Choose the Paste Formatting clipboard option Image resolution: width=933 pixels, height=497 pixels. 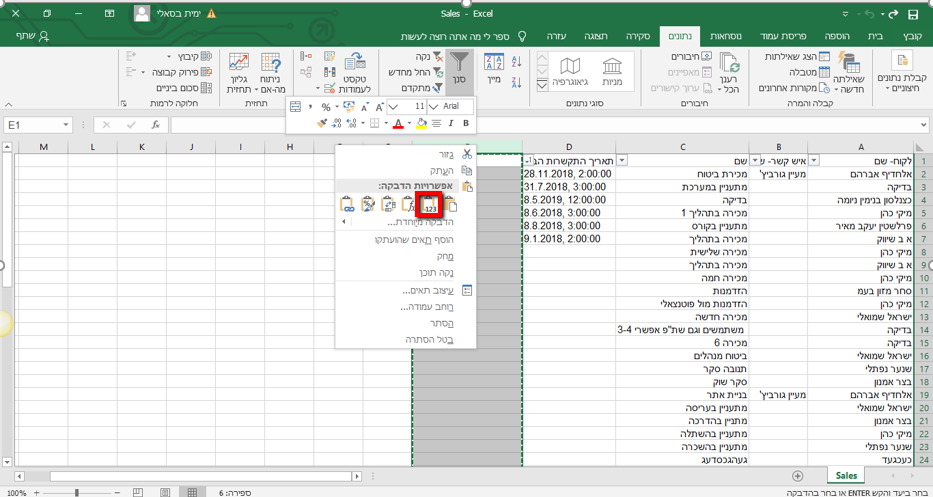pos(368,204)
